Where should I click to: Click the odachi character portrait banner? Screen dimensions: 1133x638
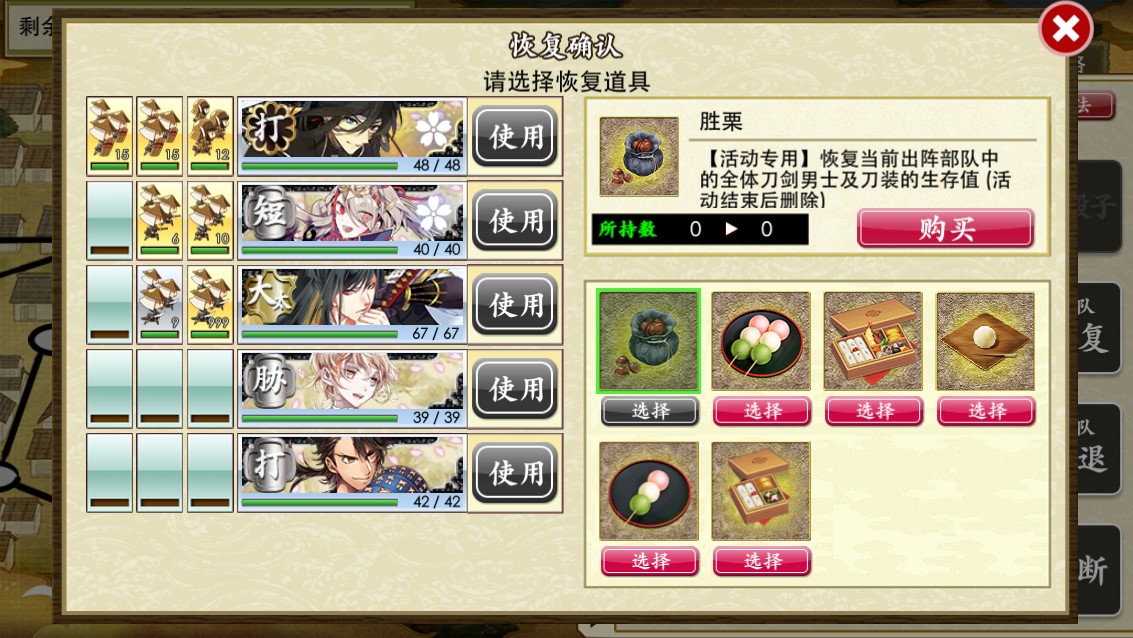[352, 304]
